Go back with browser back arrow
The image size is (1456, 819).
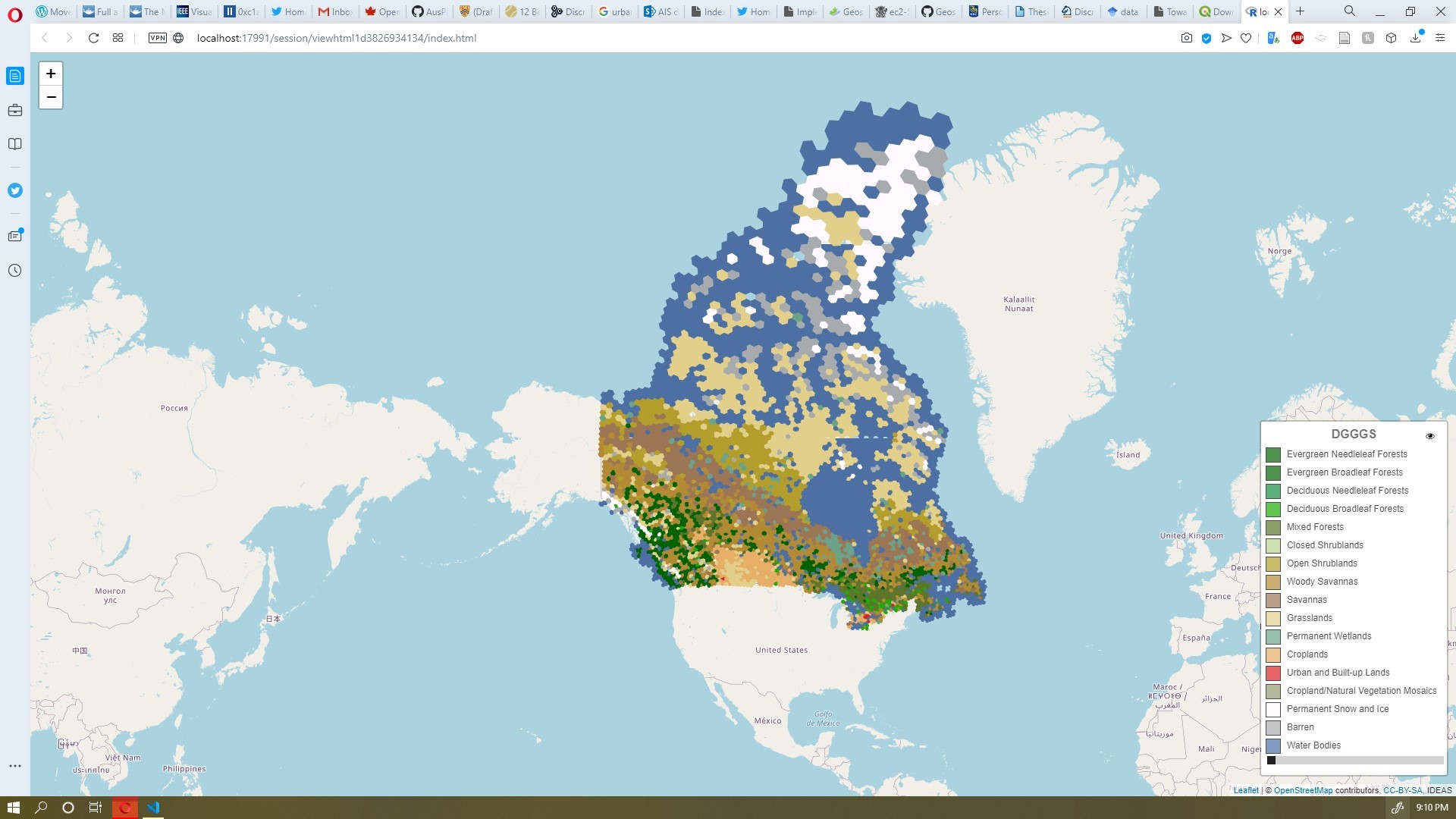(x=45, y=38)
